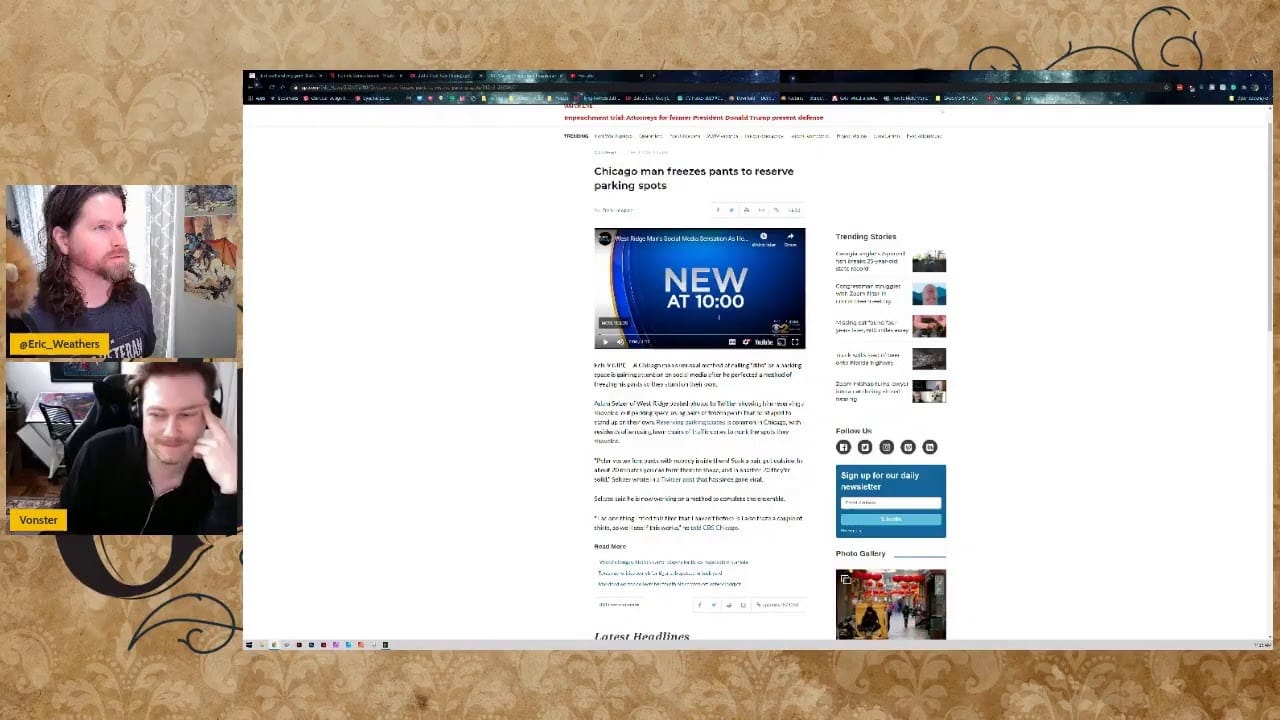
Task: Open the Twitter icon under Follow Us
Action: (865, 447)
